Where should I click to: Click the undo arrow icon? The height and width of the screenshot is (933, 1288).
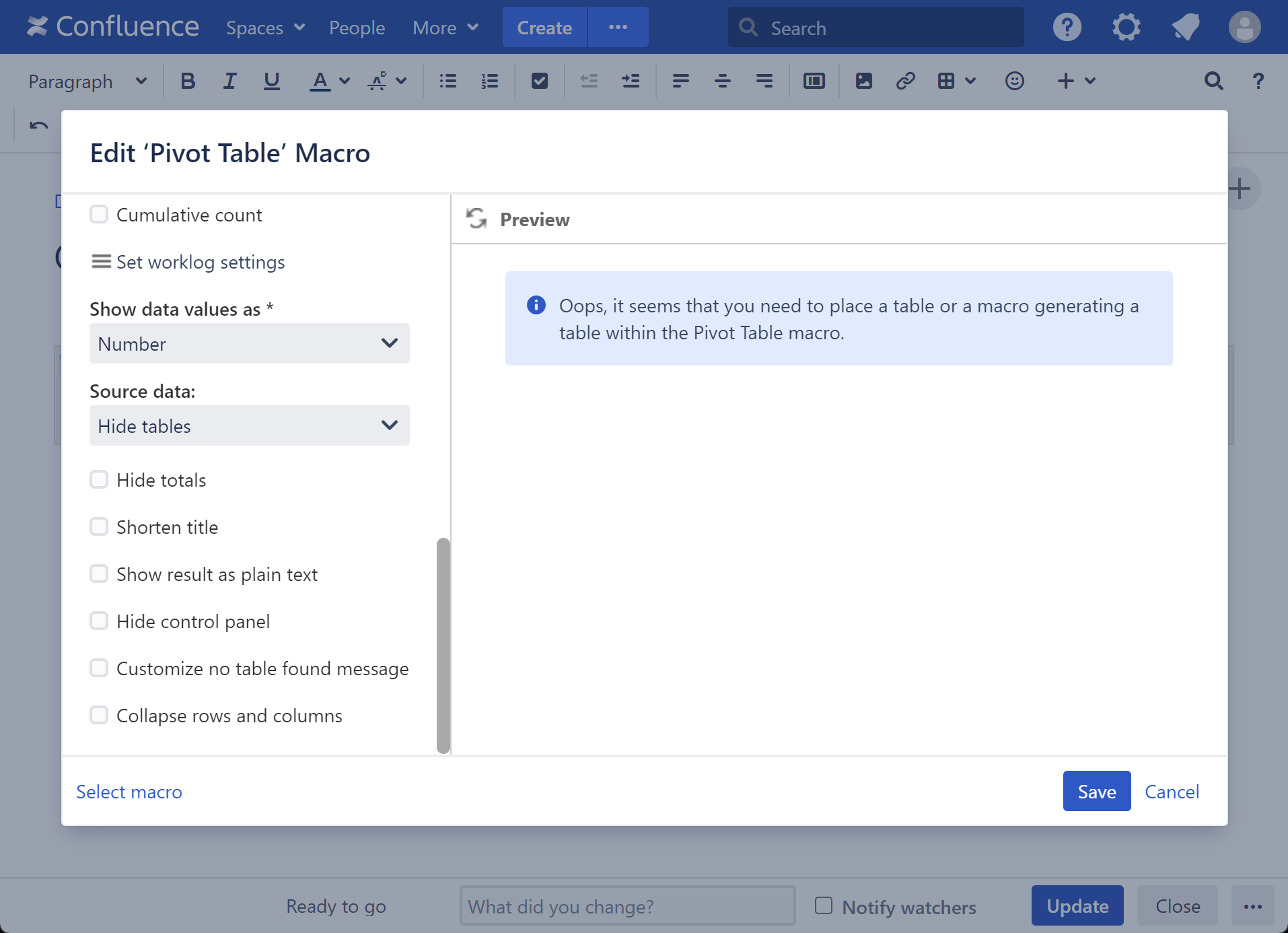click(x=39, y=126)
